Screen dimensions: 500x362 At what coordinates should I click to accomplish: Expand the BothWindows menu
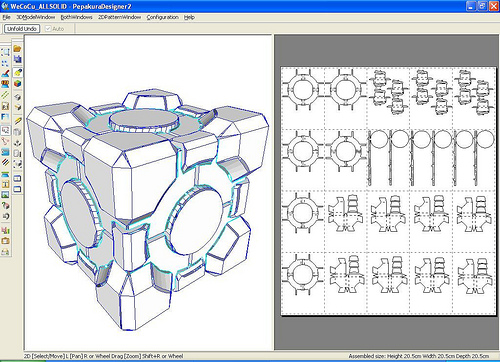pyautogui.click(x=76, y=17)
